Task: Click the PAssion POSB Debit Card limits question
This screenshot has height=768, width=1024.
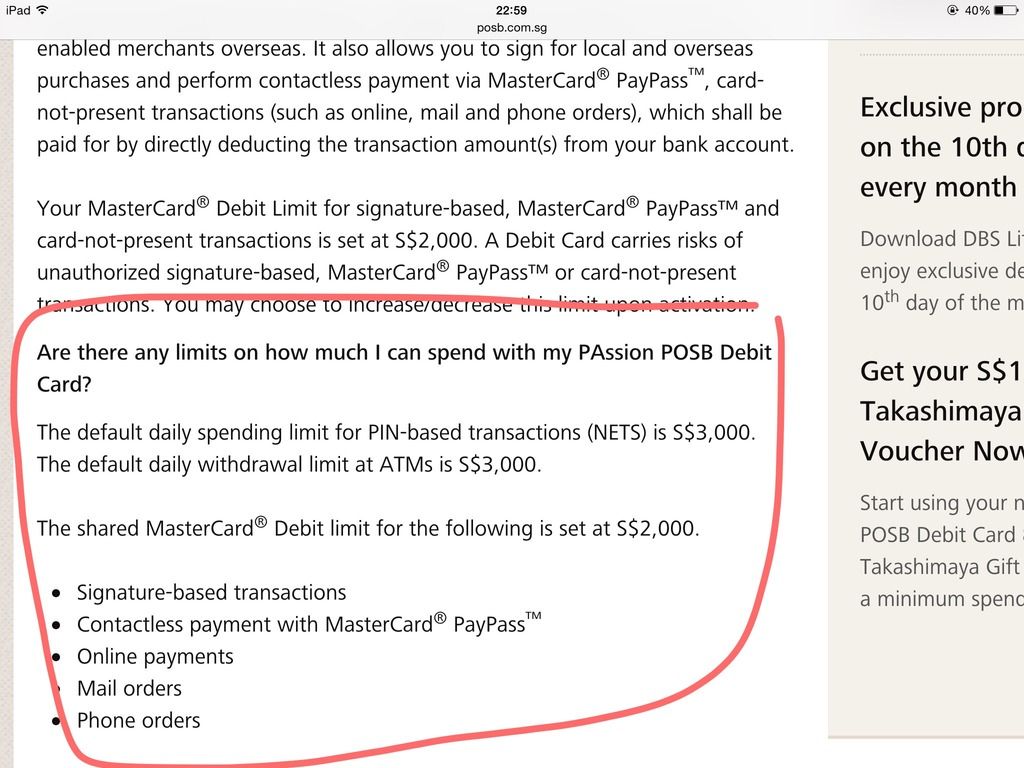Action: [x=404, y=369]
